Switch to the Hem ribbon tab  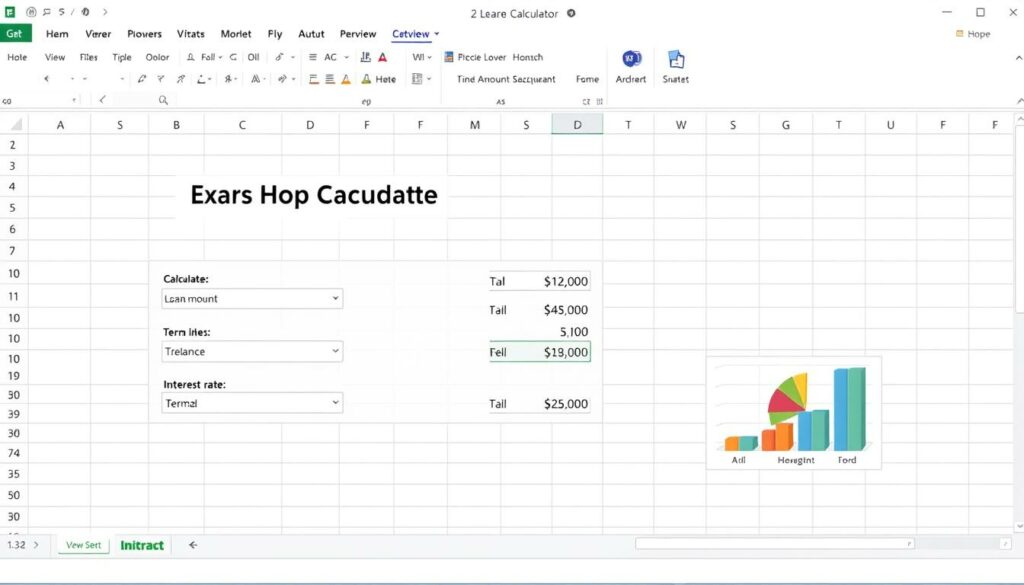coord(57,34)
